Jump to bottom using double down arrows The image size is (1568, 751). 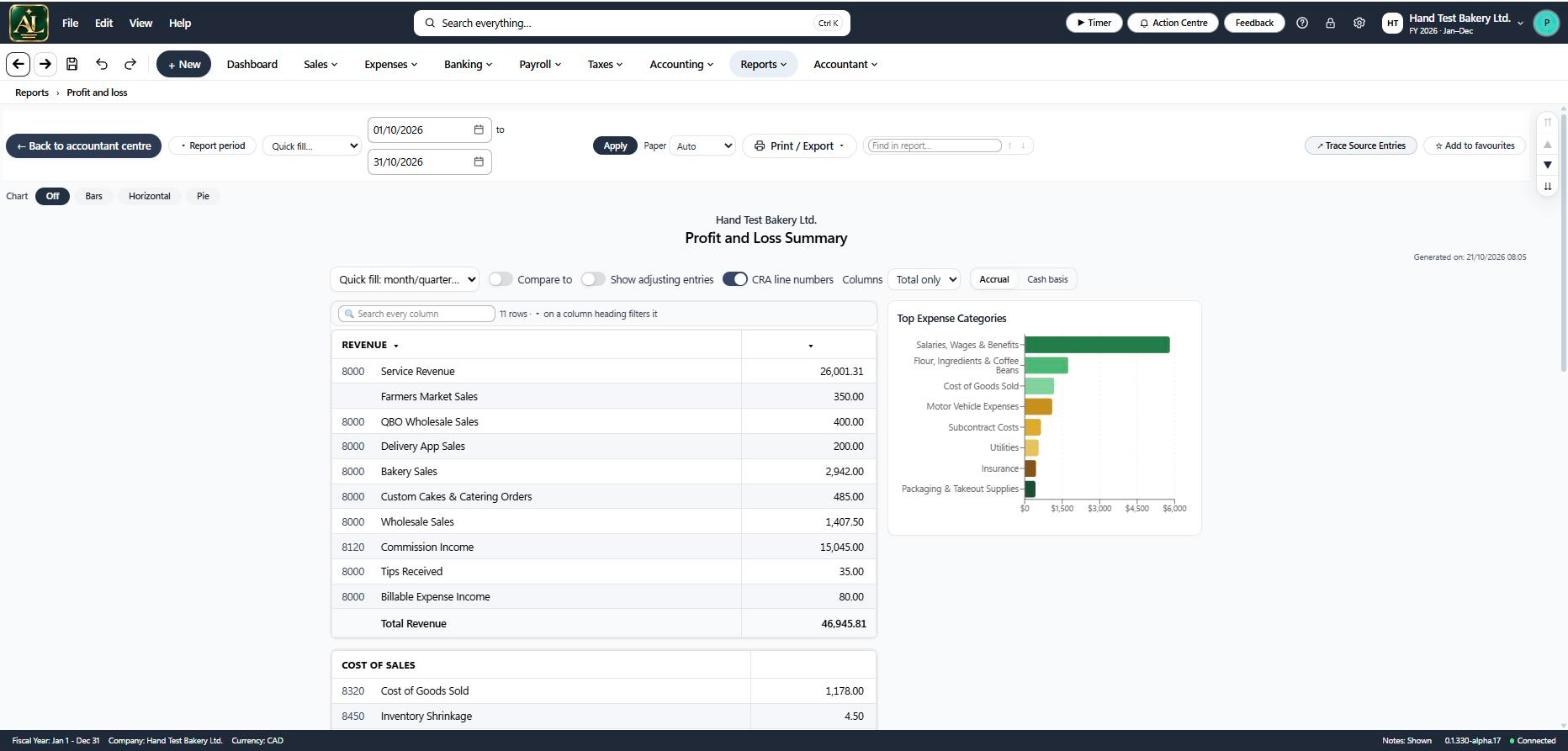click(x=1548, y=186)
